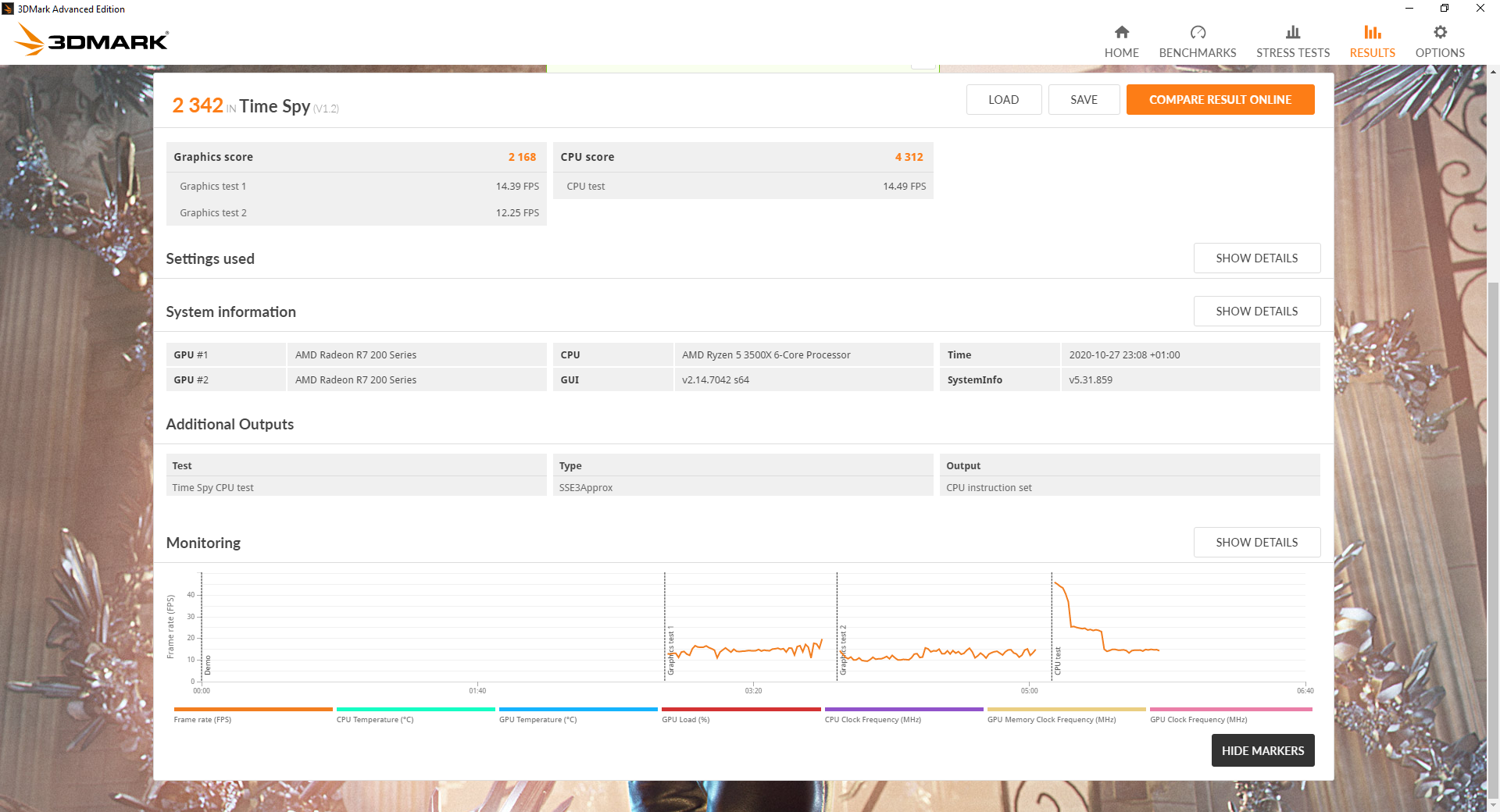Click CPU instruction set output cell
Screen dimensions: 1500x812
1130,487
